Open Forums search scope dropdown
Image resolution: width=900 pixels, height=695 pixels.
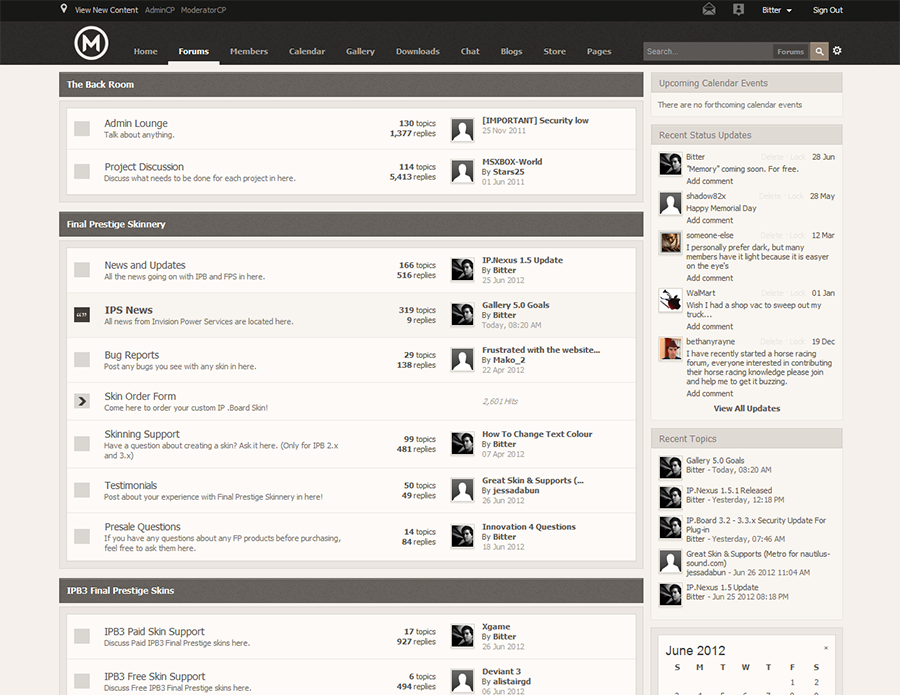click(790, 51)
